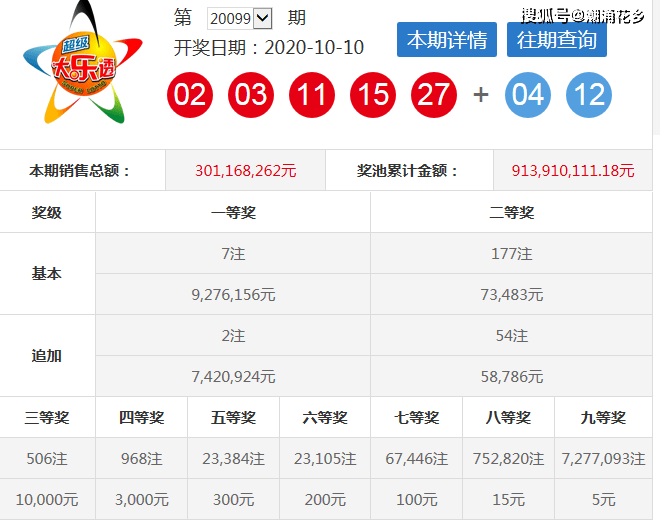Screen dimensions: 660x520
Task: Click the 往期查询 button
Action: (556, 40)
